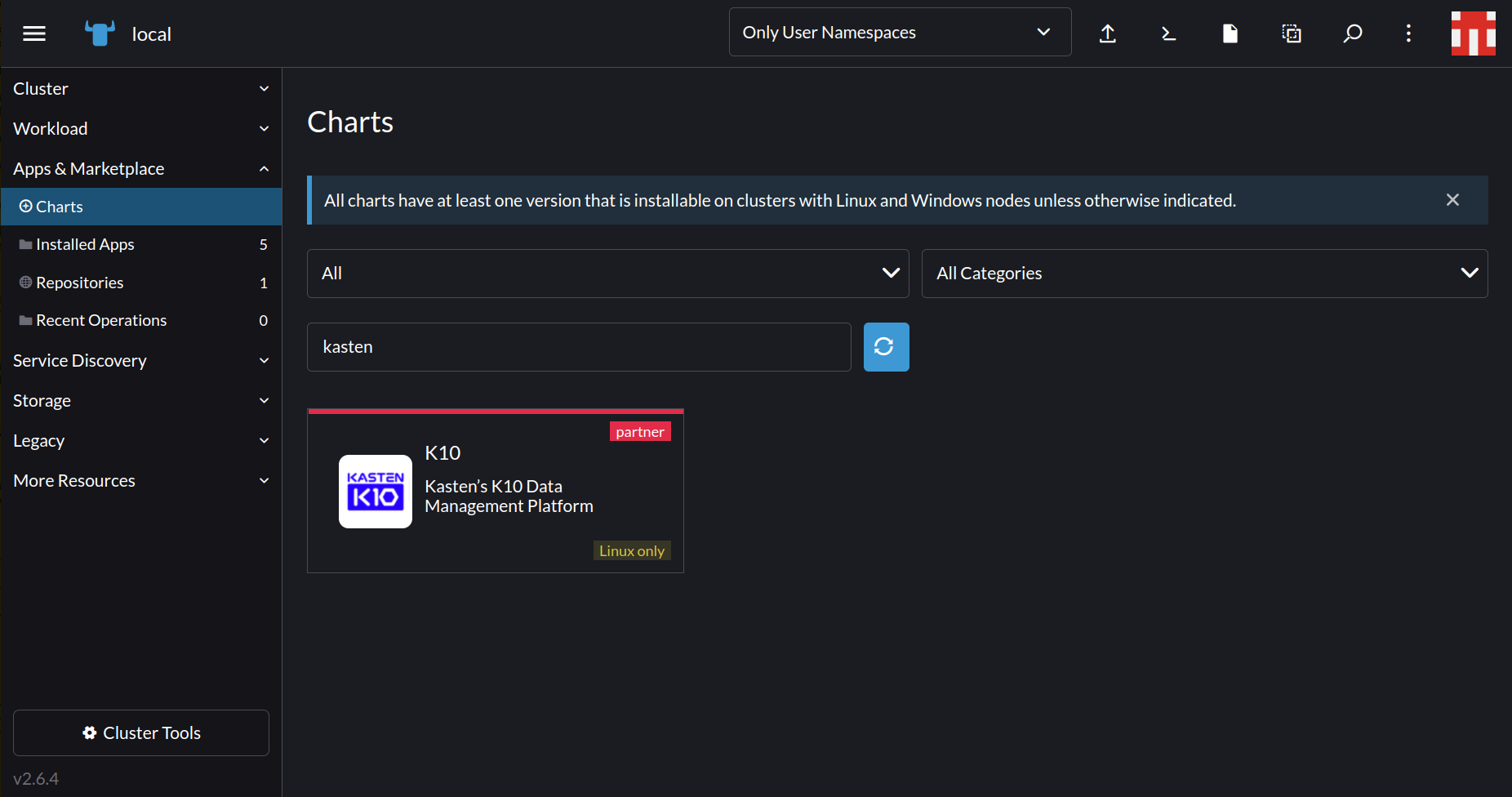Screen dimensions: 1512x797
Task: Open the three-dot more options menu
Action: pos(1408,33)
